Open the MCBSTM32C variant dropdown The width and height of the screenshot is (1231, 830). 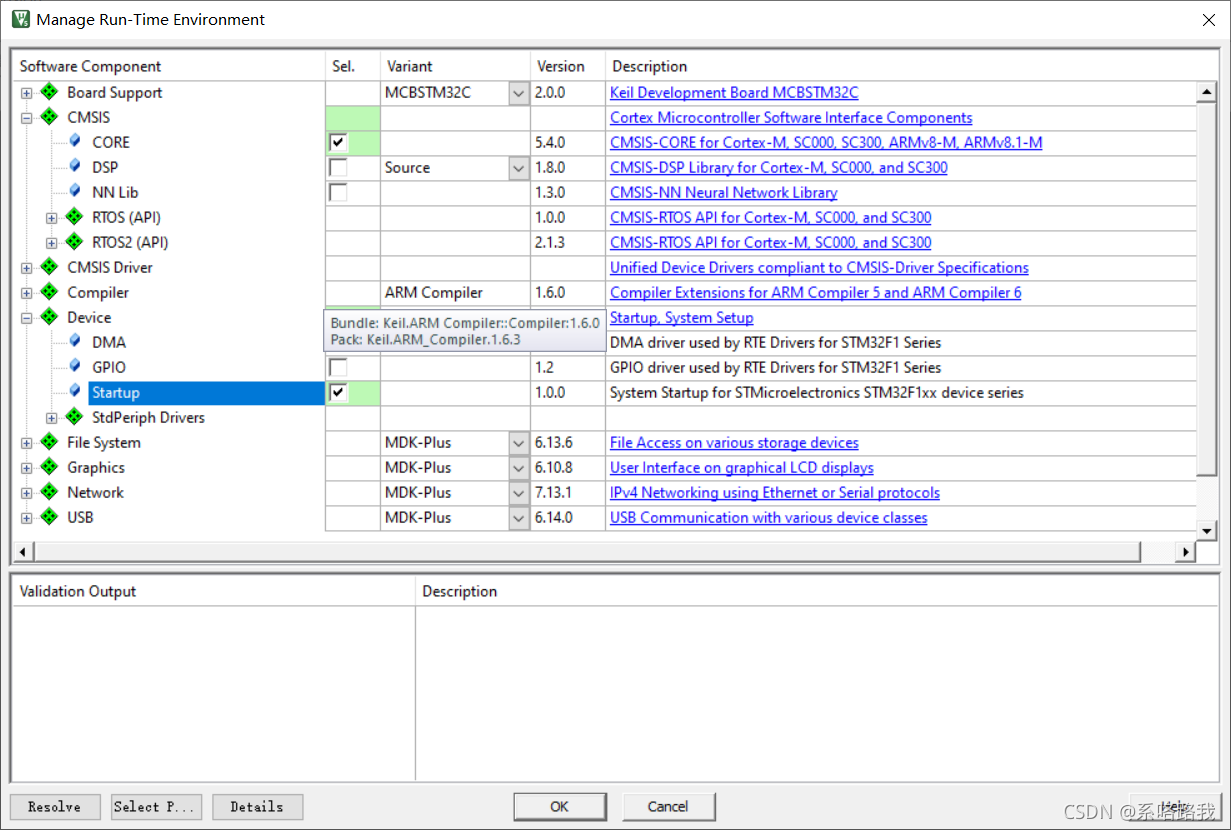pos(518,93)
